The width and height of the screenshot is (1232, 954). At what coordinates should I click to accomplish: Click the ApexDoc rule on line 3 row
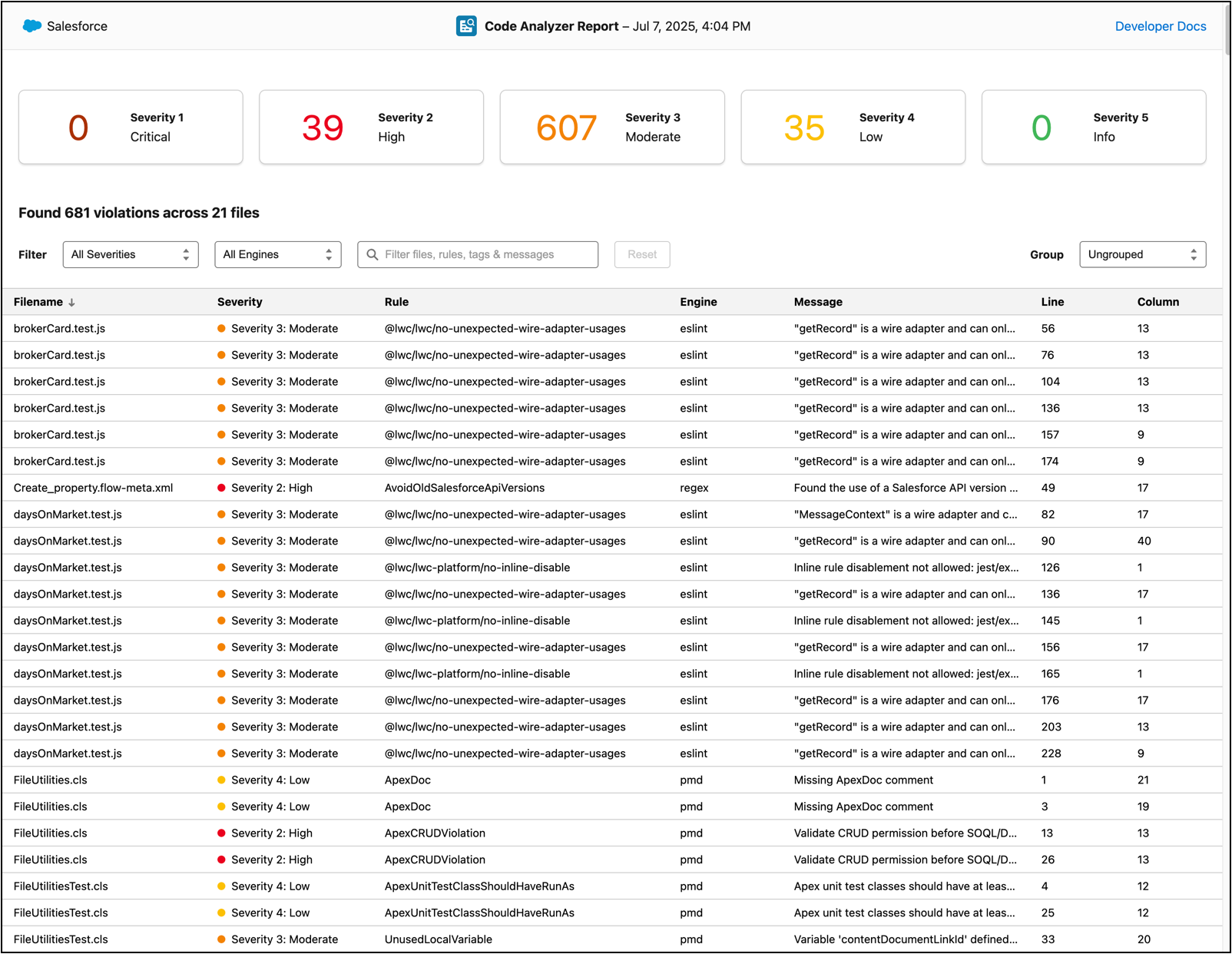[x=408, y=807]
